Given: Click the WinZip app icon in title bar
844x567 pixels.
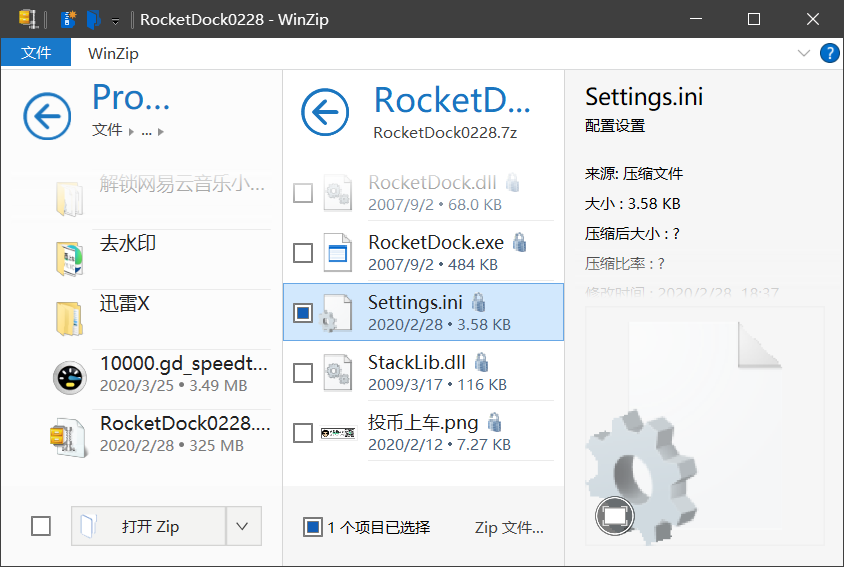Looking at the screenshot, I should 29,19.
